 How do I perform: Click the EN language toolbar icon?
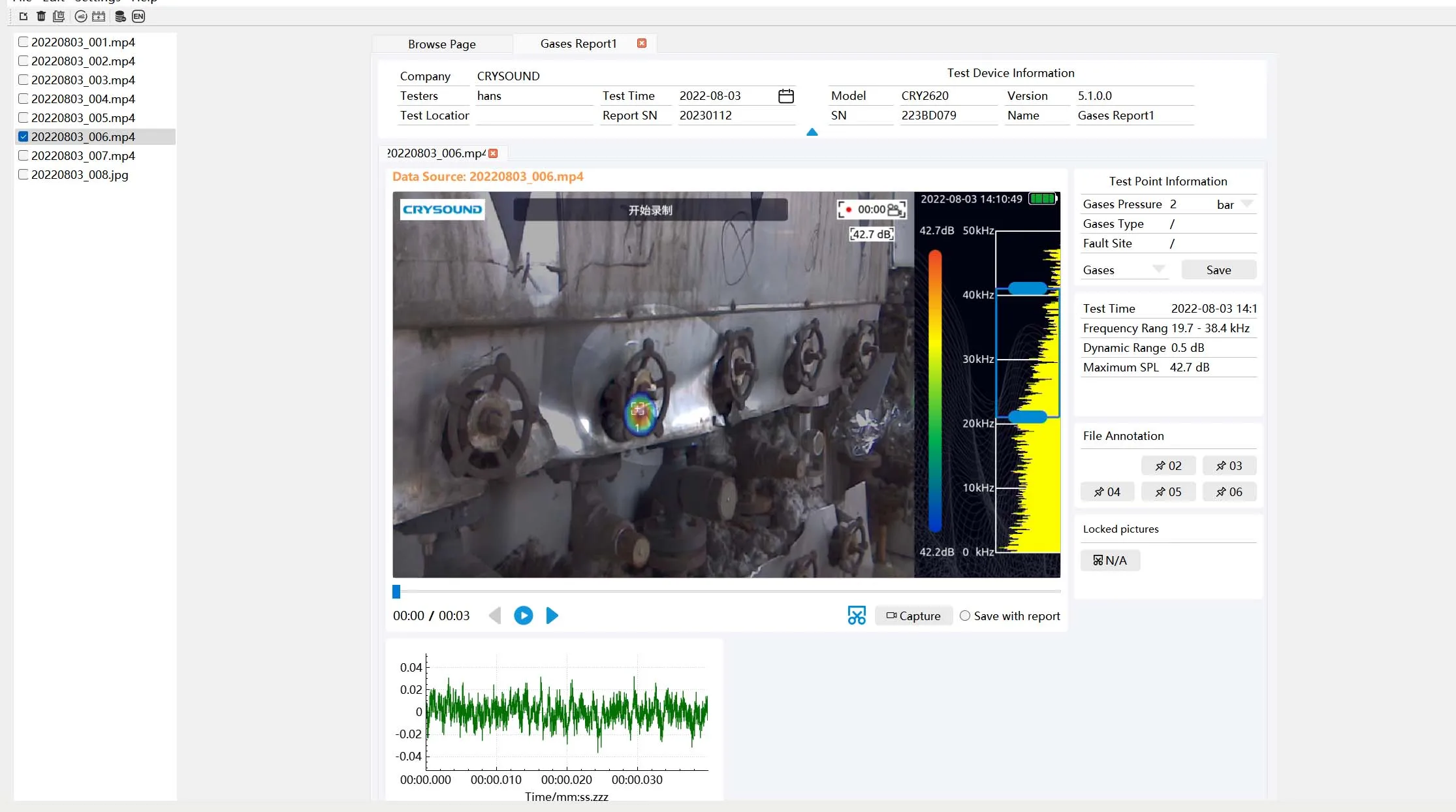point(138,16)
